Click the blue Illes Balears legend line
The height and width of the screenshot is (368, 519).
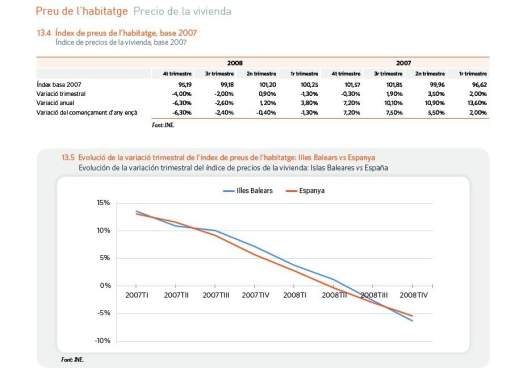click(x=229, y=191)
